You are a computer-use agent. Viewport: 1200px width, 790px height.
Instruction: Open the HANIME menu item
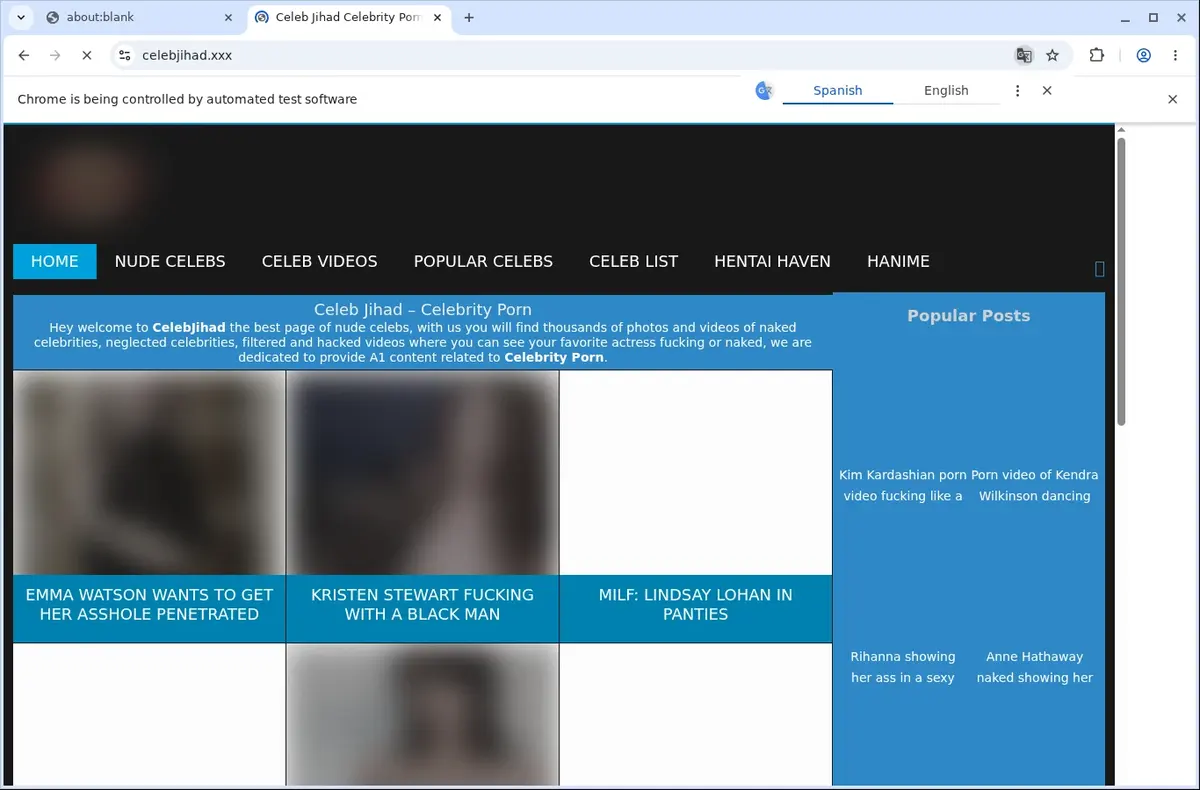coord(898,261)
